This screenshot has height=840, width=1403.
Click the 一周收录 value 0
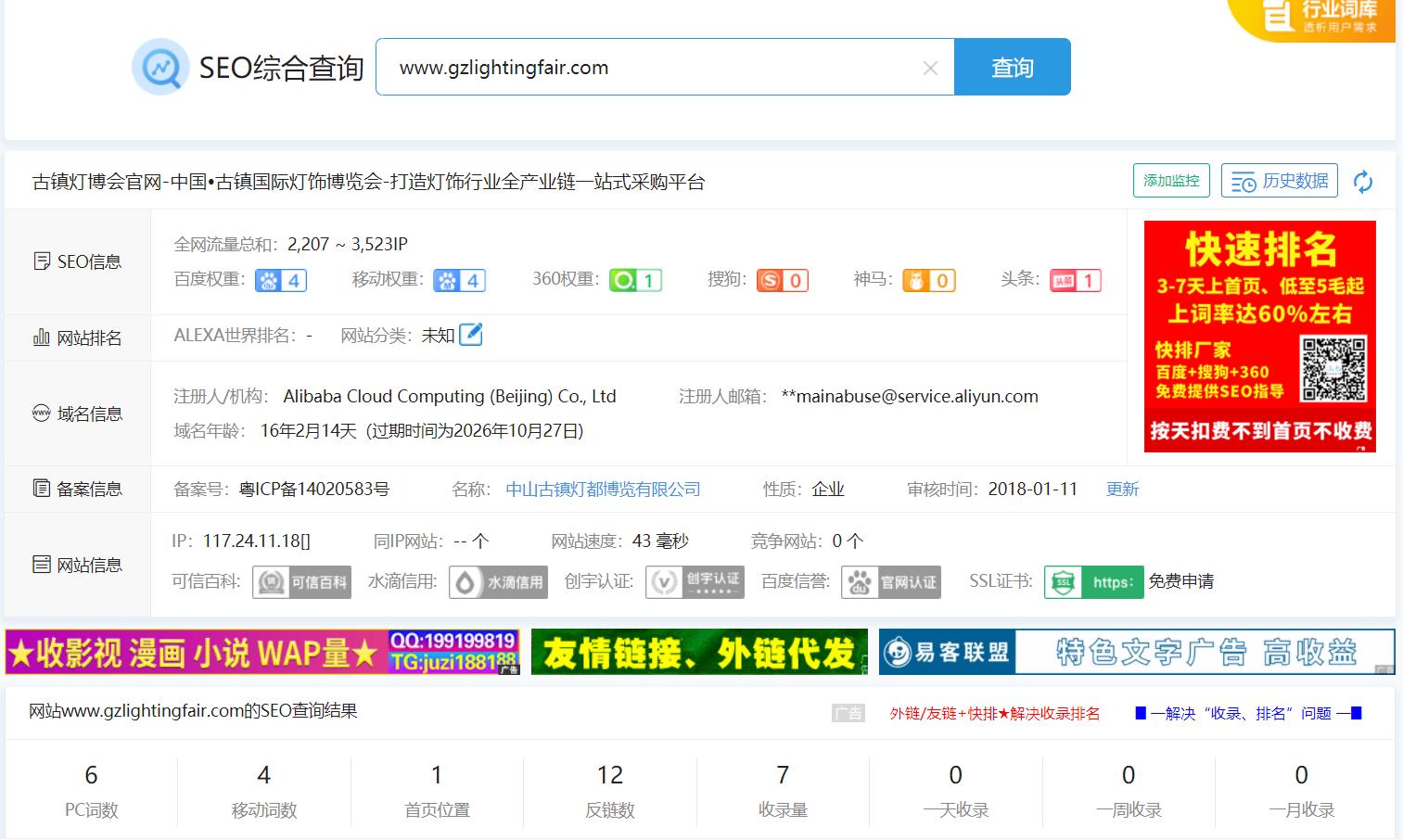[x=1129, y=775]
